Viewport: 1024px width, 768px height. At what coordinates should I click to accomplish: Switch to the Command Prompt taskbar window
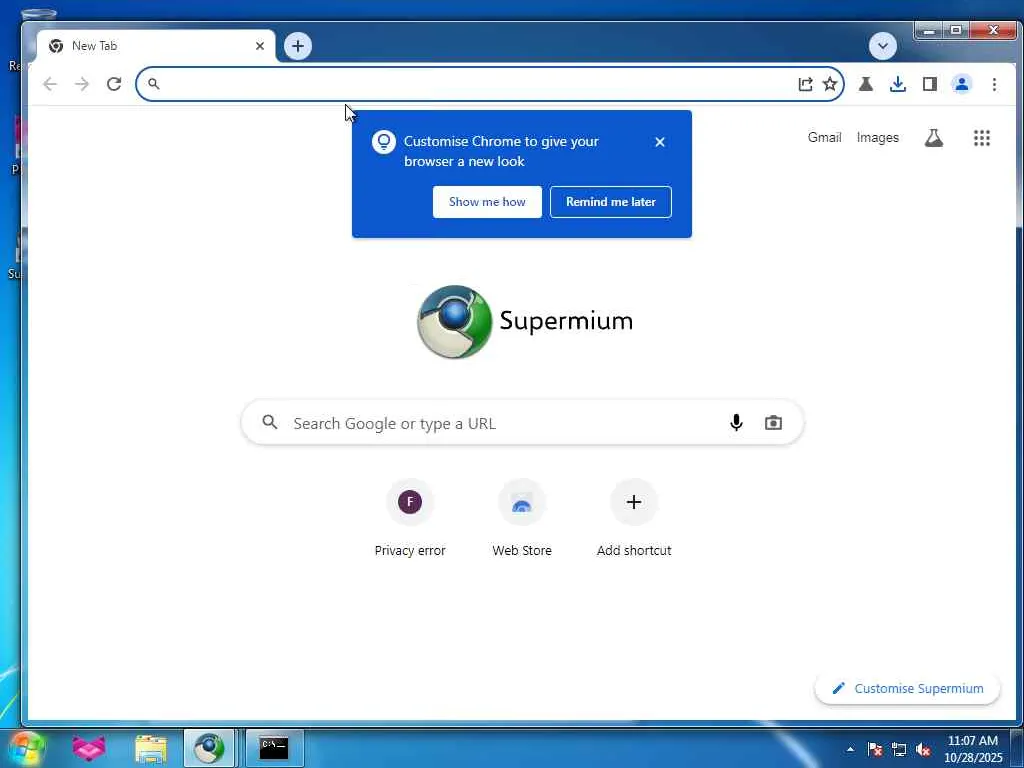[274, 748]
